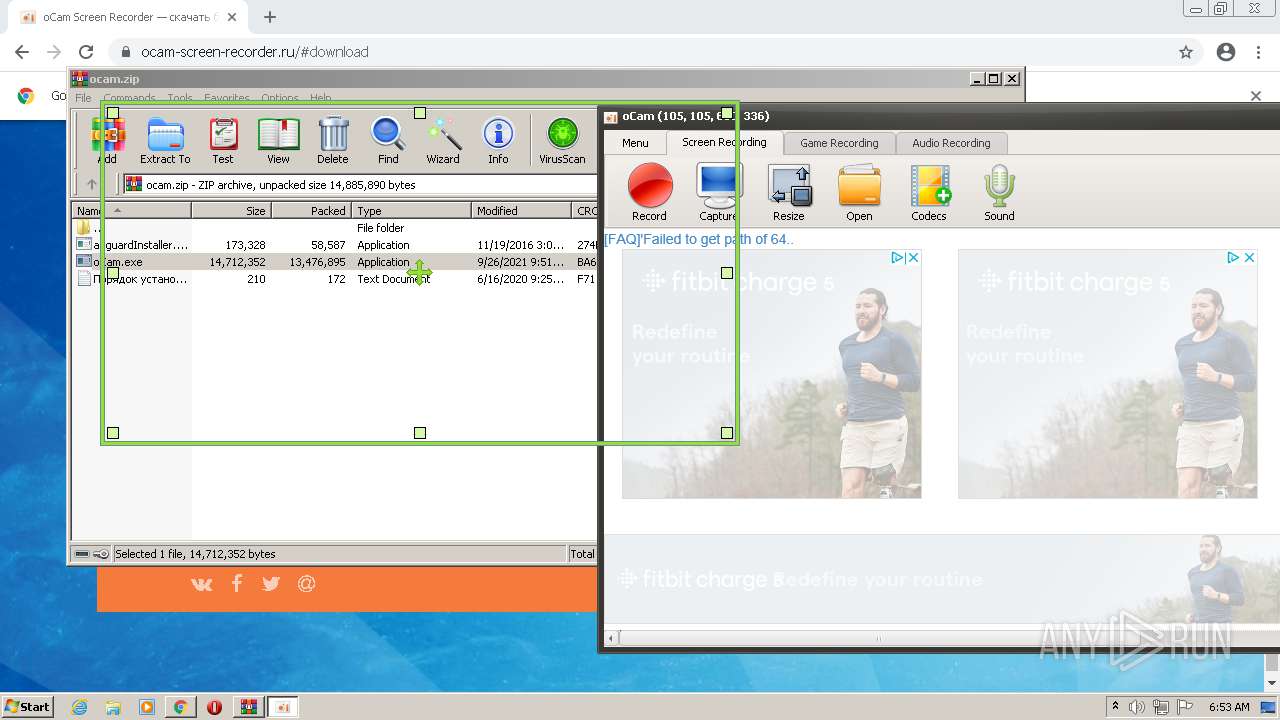This screenshot has width=1280, height=720.
Task: Open the Windows Start menu
Action: (28, 706)
